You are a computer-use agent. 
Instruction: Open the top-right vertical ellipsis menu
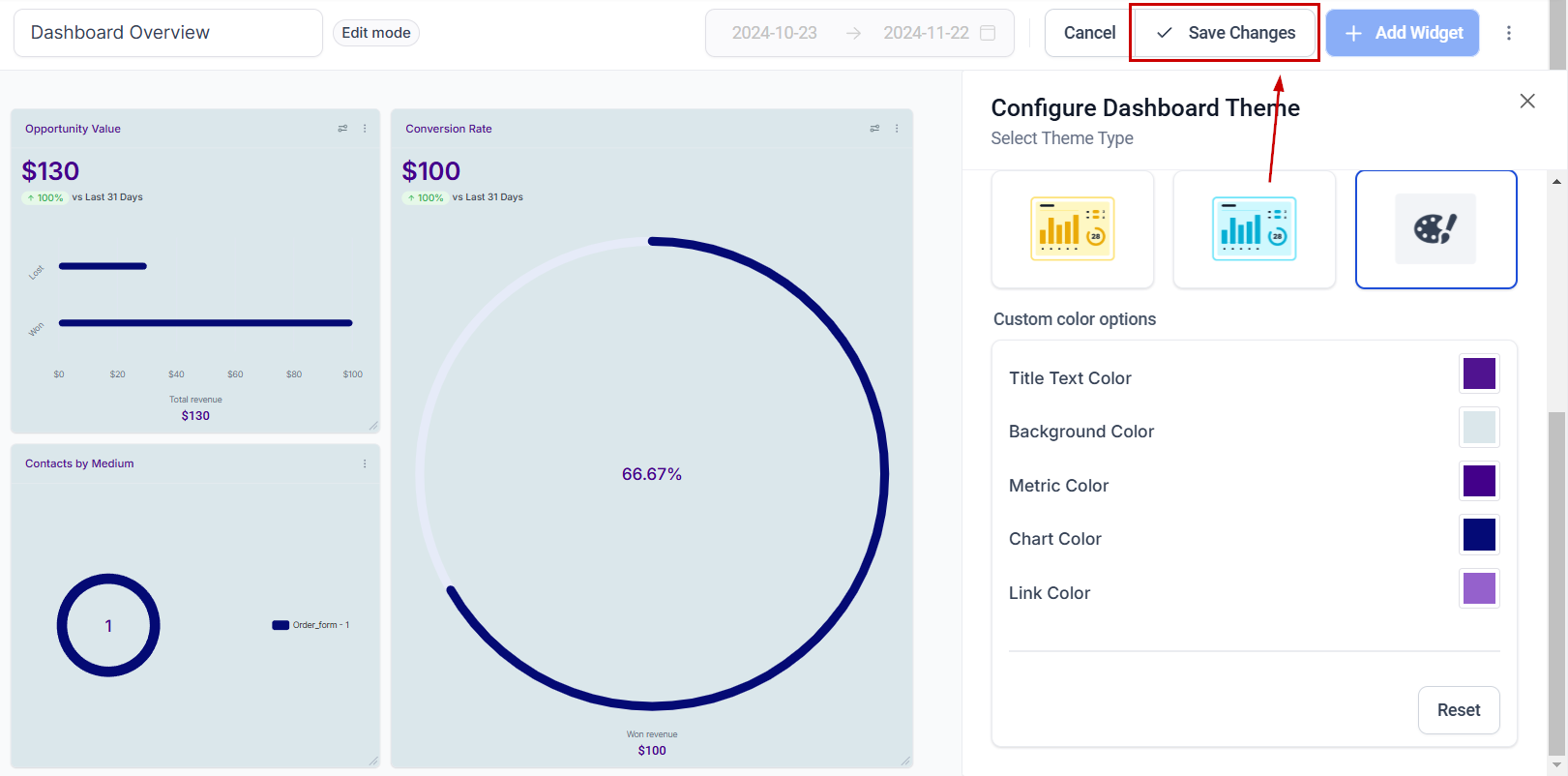coord(1508,33)
